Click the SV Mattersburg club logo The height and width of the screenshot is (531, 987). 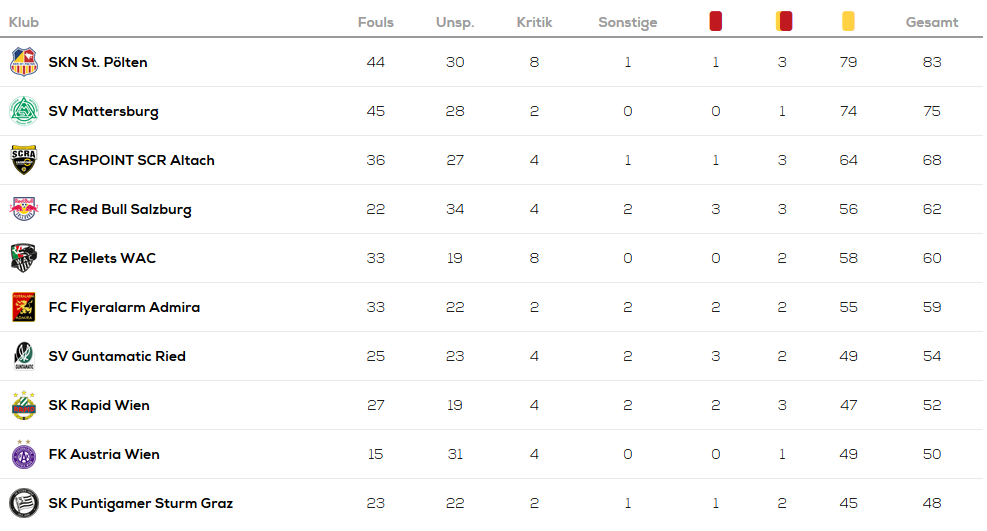pos(24,111)
